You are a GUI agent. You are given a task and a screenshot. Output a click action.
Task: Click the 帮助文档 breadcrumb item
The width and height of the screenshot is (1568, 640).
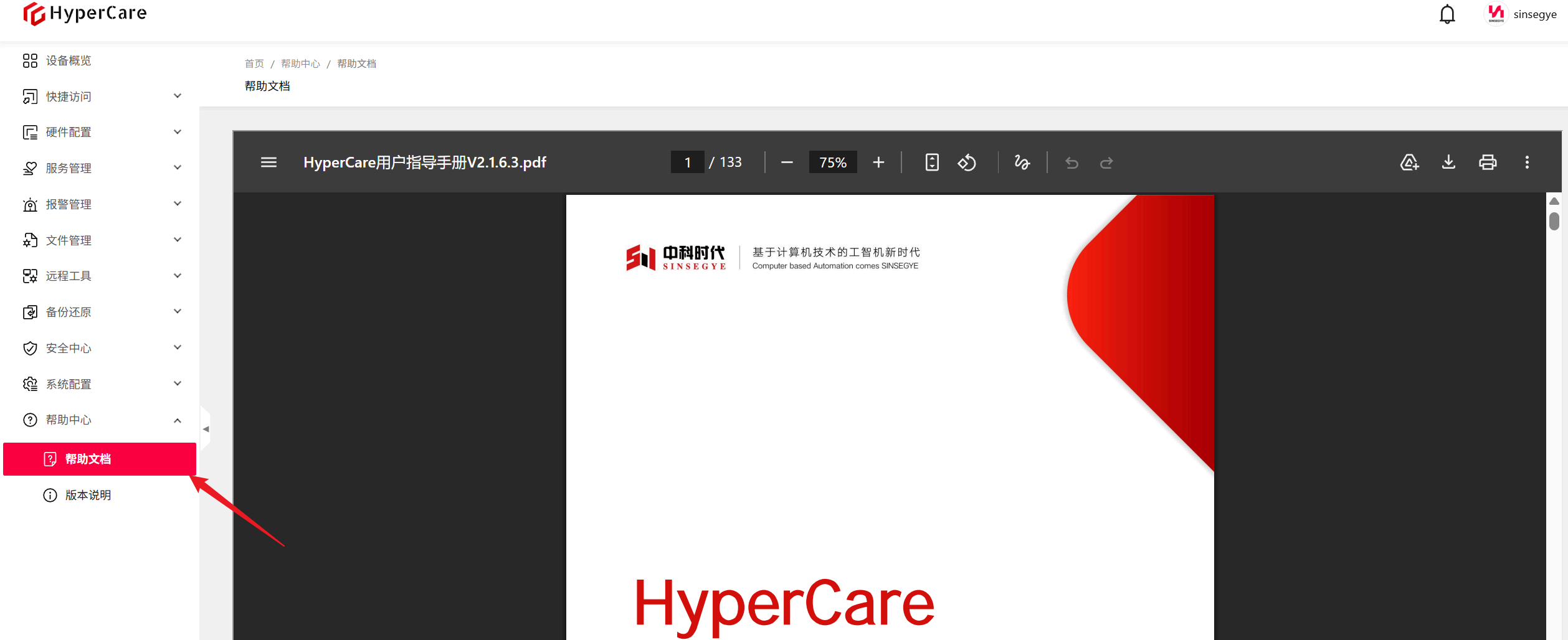[x=356, y=64]
